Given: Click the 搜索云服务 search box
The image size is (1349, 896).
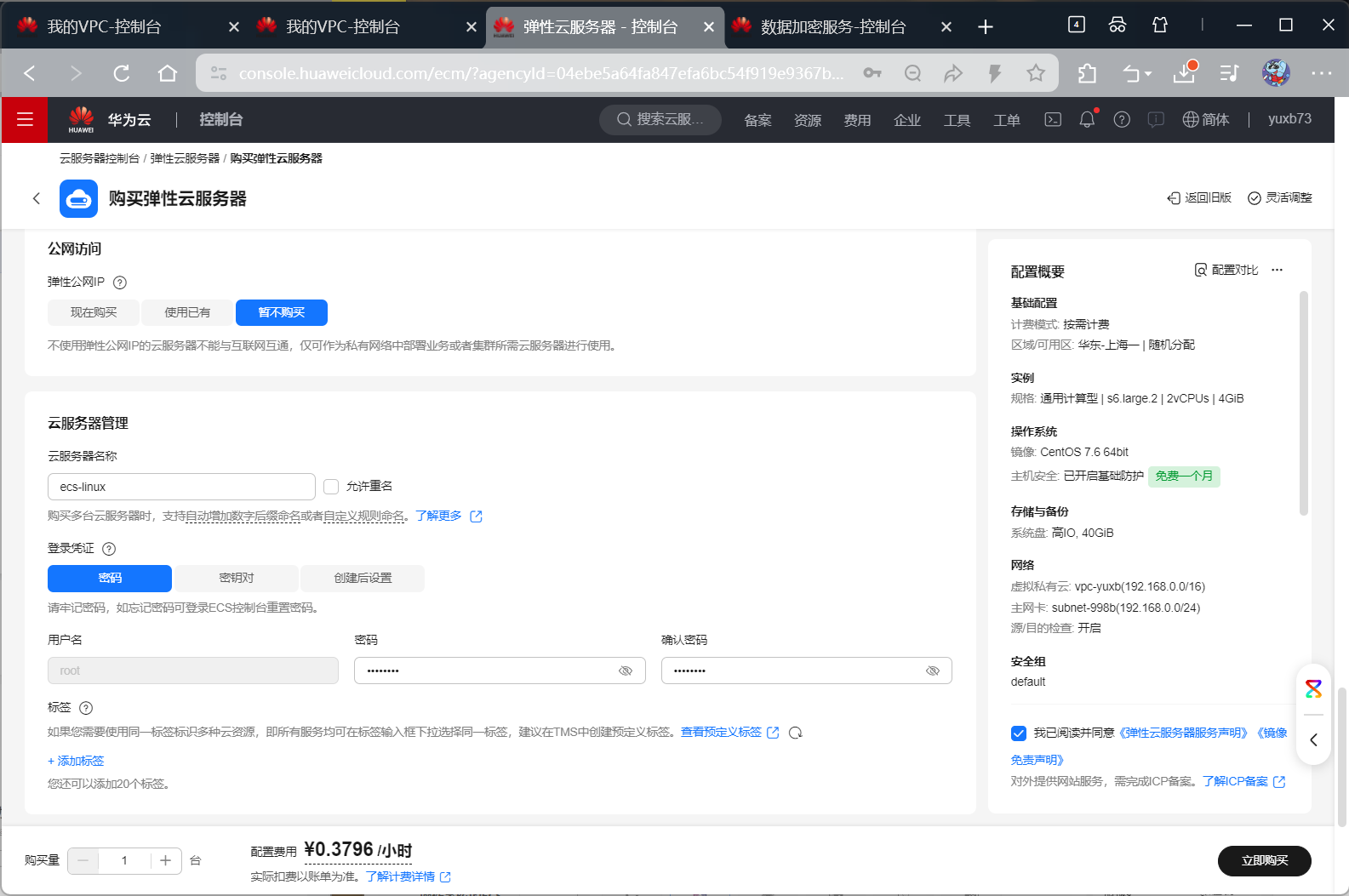Looking at the screenshot, I should (x=660, y=119).
